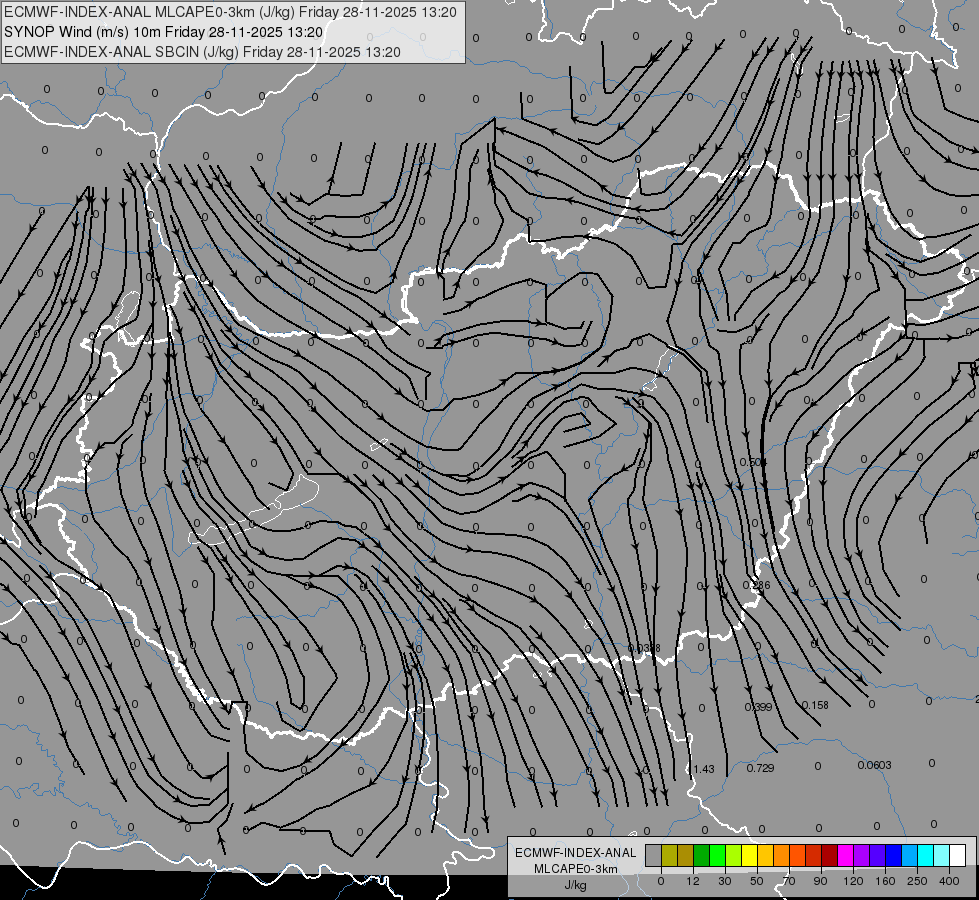The width and height of the screenshot is (979, 900).
Task: Click the legend scale value '70'
Action: [x=789, y=881]
